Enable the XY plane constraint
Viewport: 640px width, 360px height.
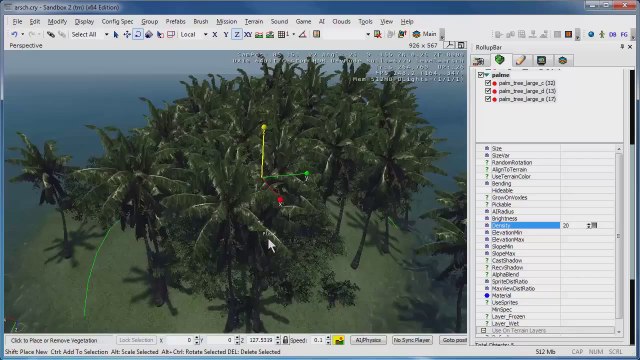(x=248, y=35)
